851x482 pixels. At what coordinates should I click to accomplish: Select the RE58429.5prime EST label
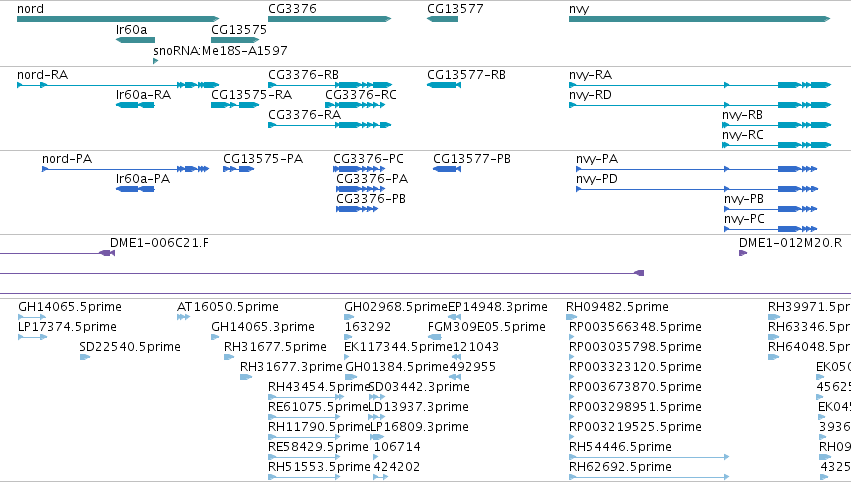(319, 448)
